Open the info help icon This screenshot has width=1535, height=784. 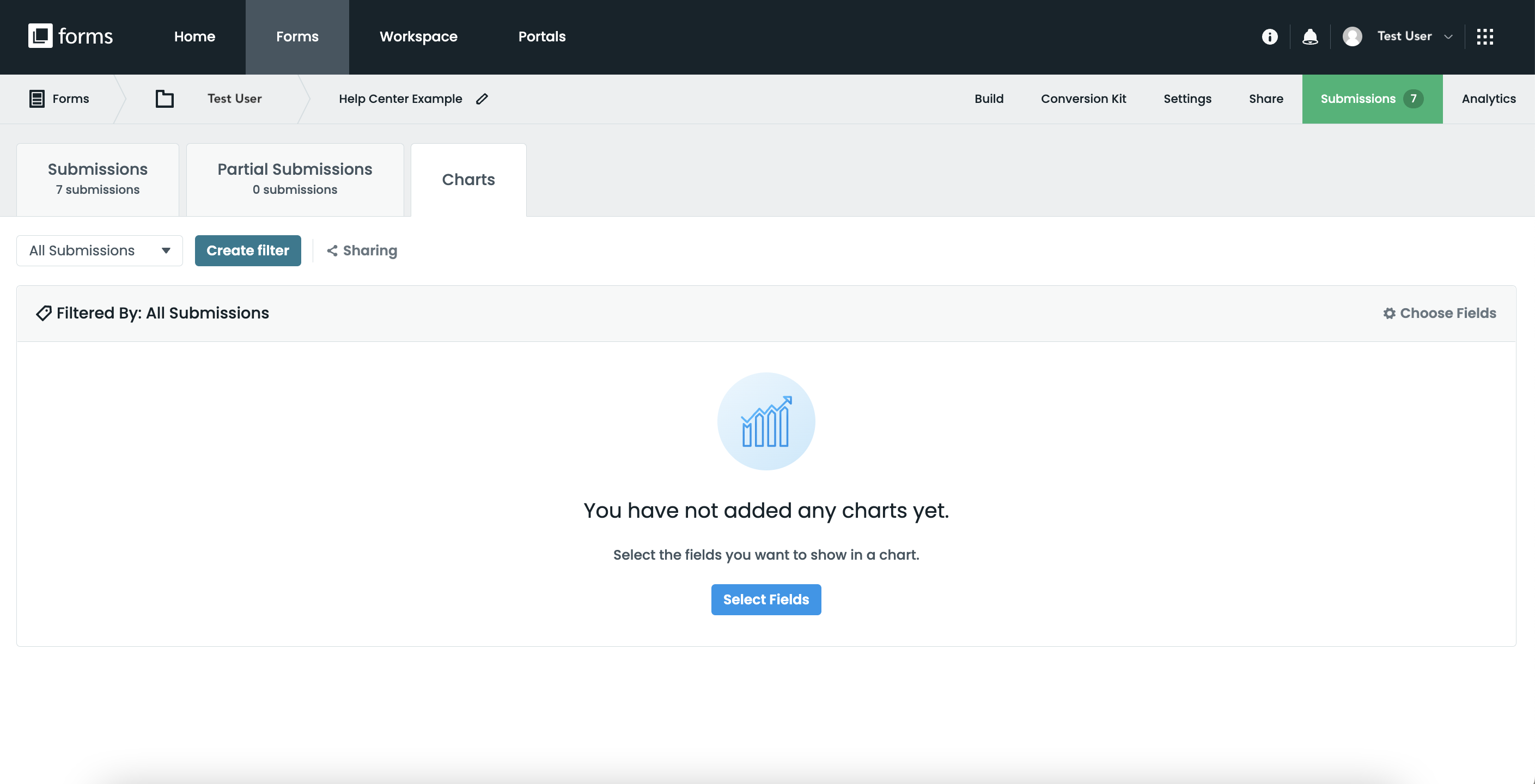[1269, 37]
